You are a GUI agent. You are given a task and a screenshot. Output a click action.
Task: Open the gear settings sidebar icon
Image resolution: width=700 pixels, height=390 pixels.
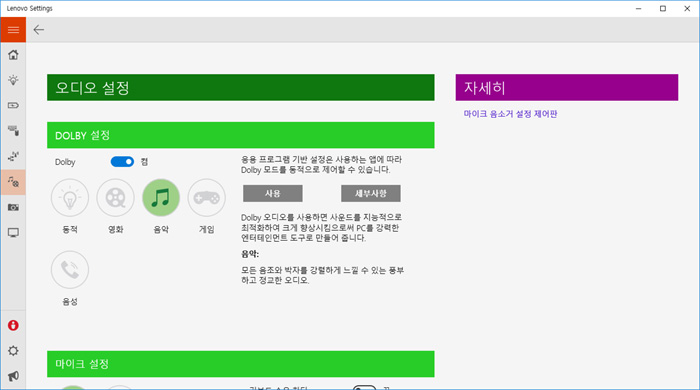tap(13, 351)
